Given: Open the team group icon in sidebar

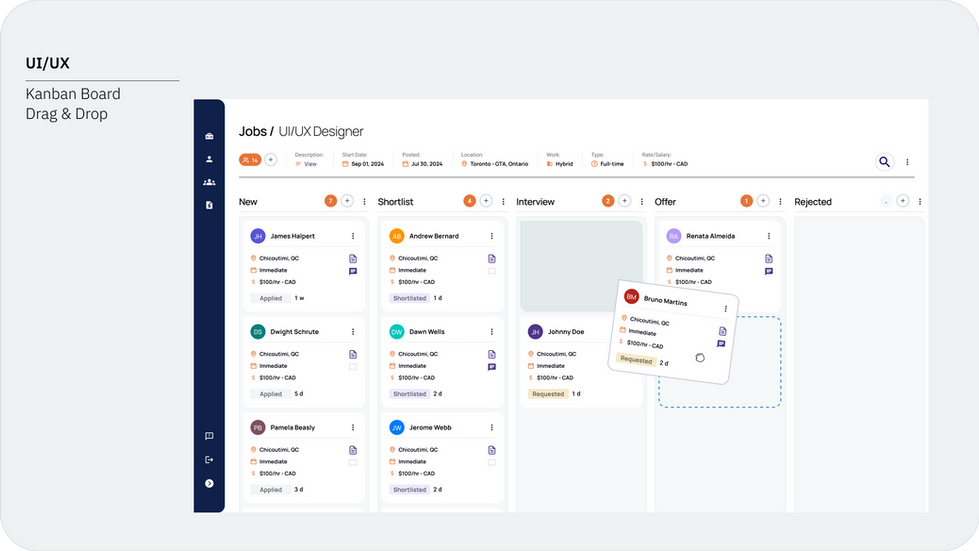Looking at the screenshot, I should (209, 182).
